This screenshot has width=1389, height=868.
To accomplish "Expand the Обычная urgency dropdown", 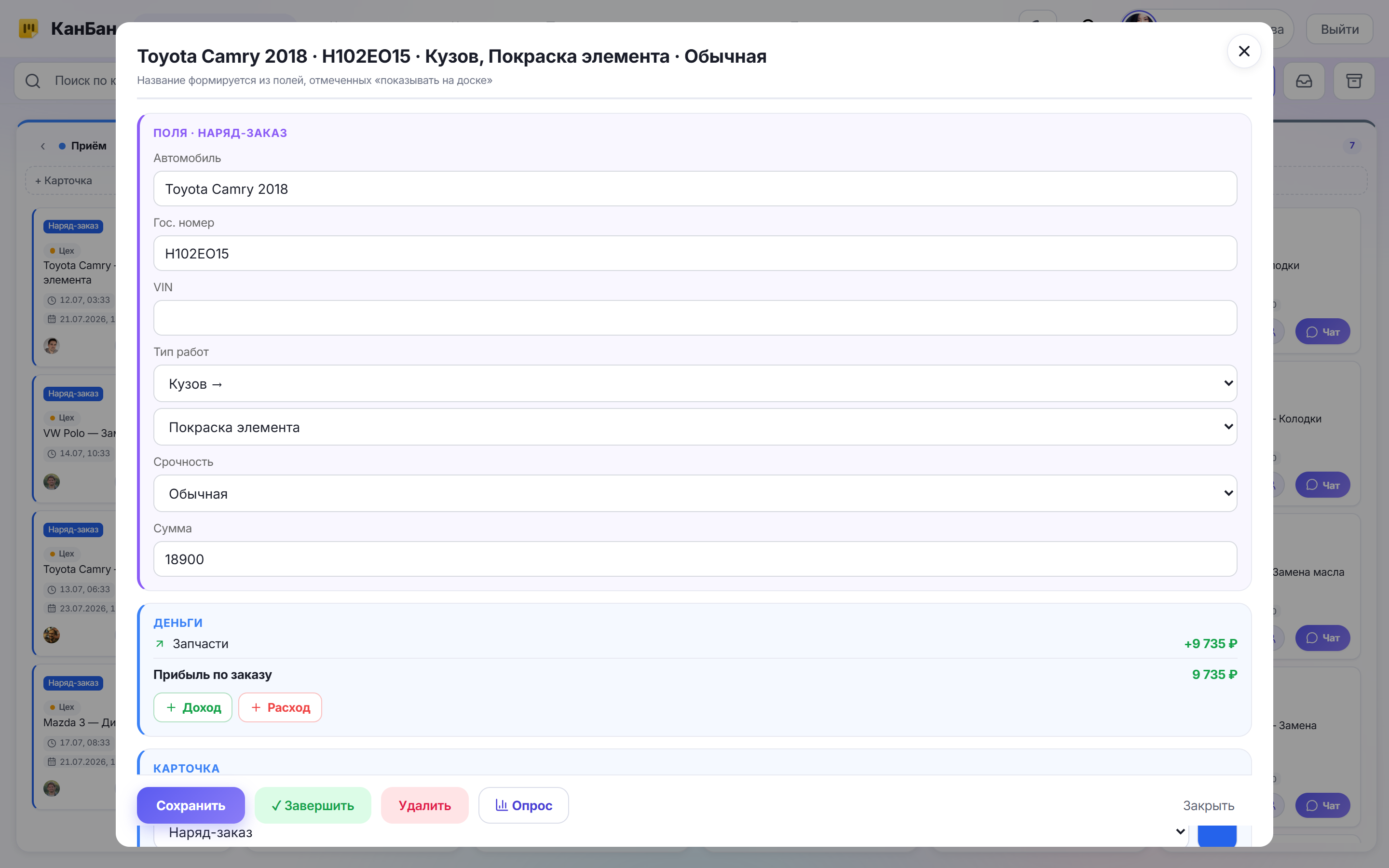I will [695, 493].
